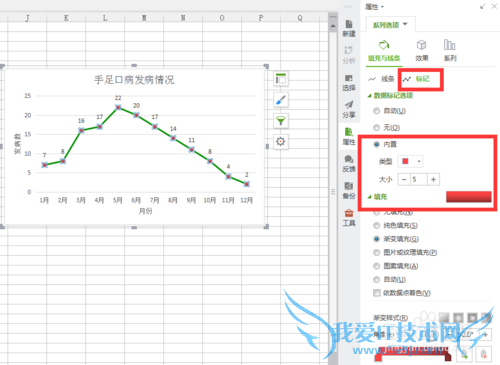Select 图案填充(A) pattern fill
500x365 pixels.
pos(396,266)
